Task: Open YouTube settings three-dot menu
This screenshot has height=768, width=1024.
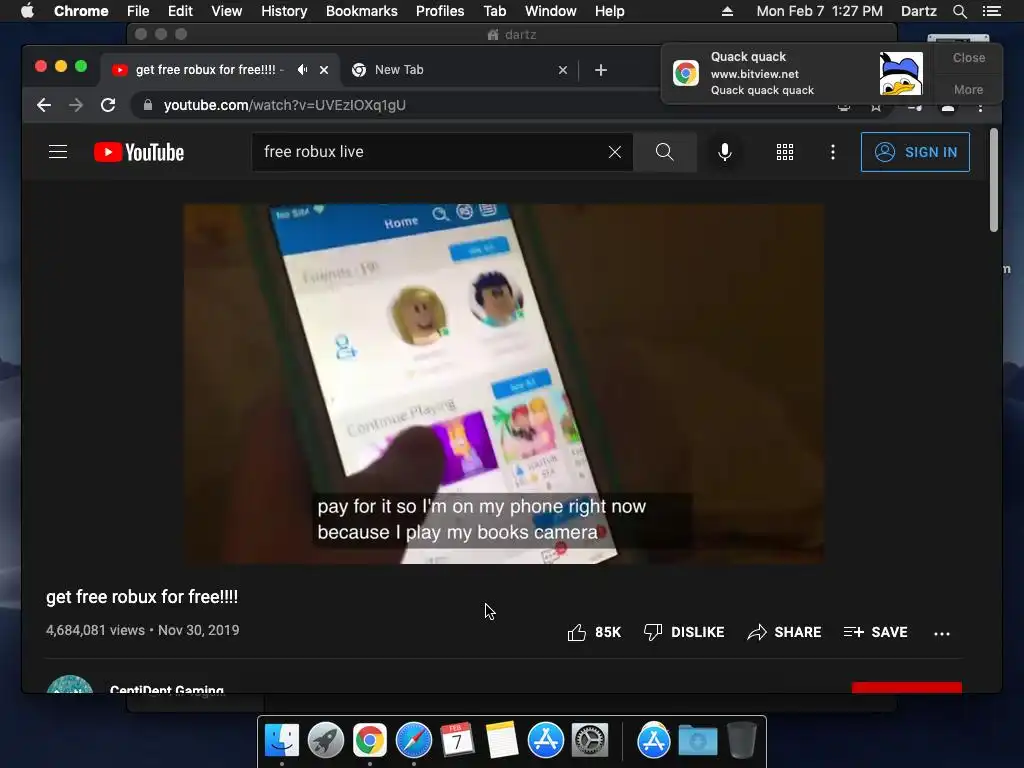Action: click(x=833, y=152)
